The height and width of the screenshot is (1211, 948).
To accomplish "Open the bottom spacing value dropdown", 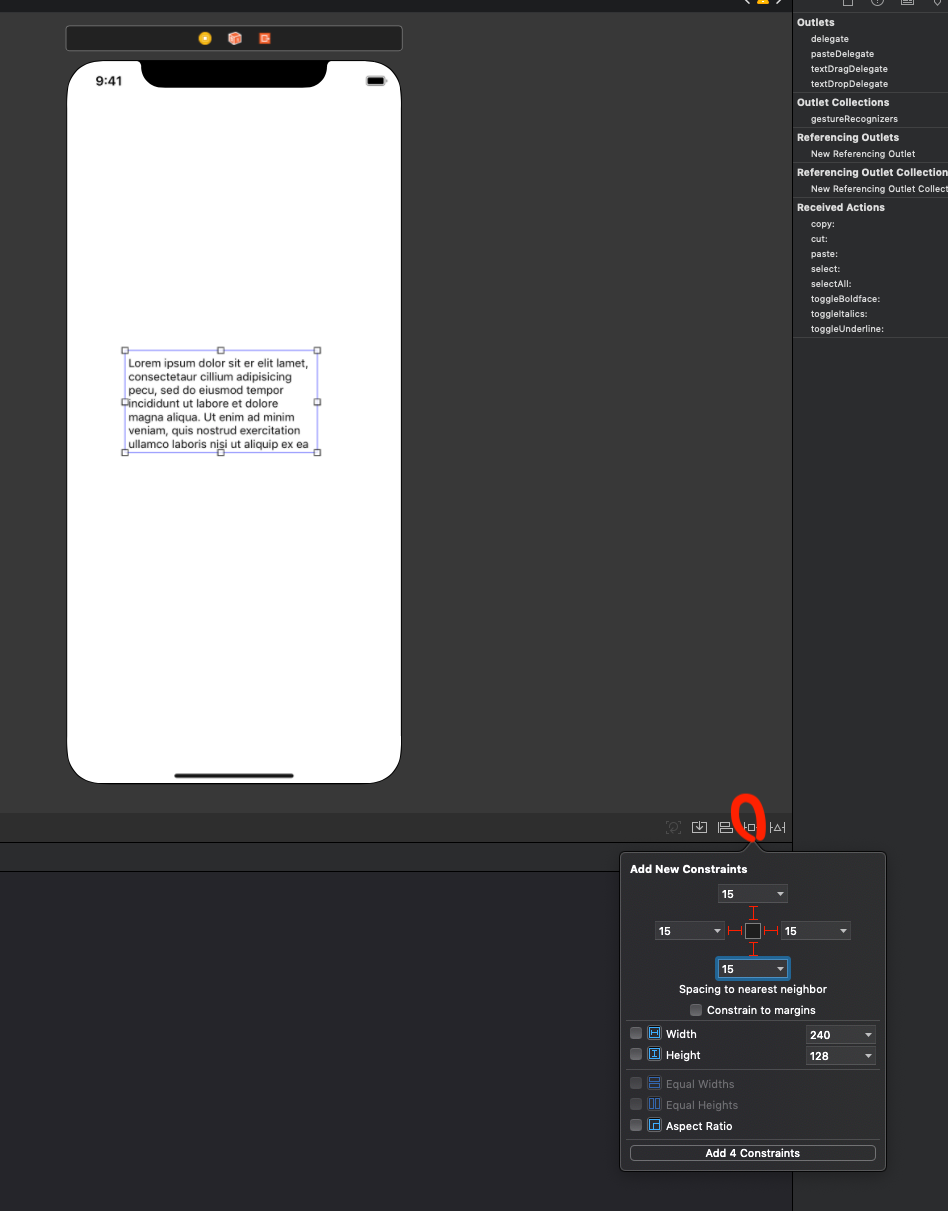I will click(781, 969).
